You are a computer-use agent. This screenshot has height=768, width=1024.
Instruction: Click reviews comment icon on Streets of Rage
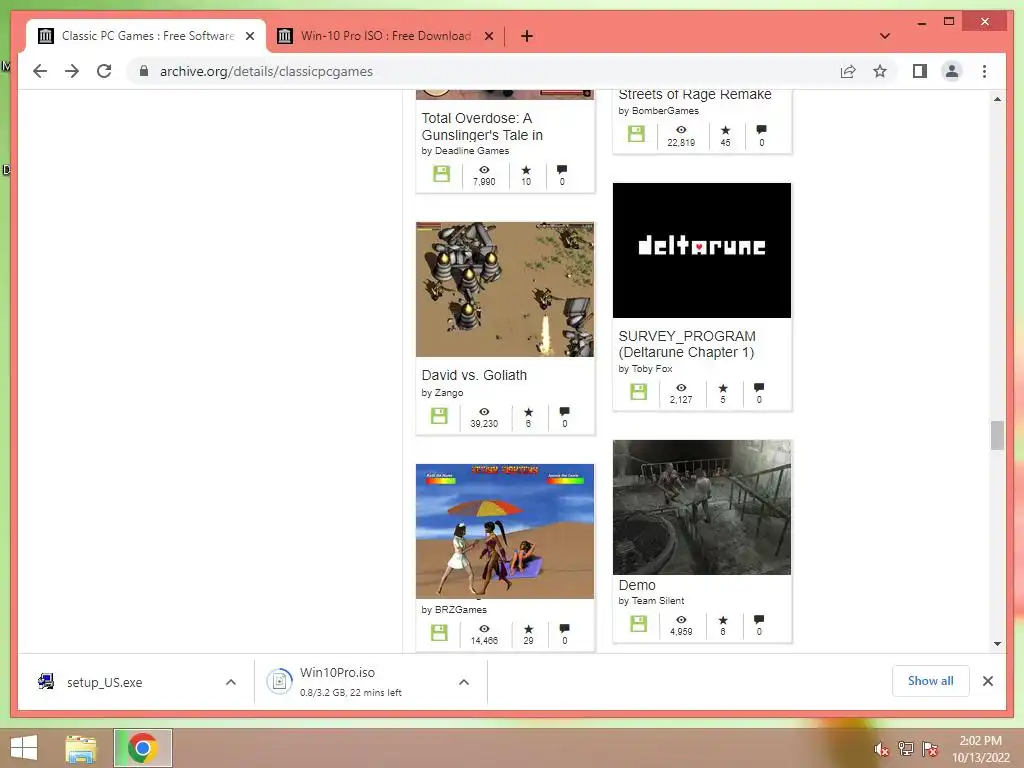coord(761,130)
